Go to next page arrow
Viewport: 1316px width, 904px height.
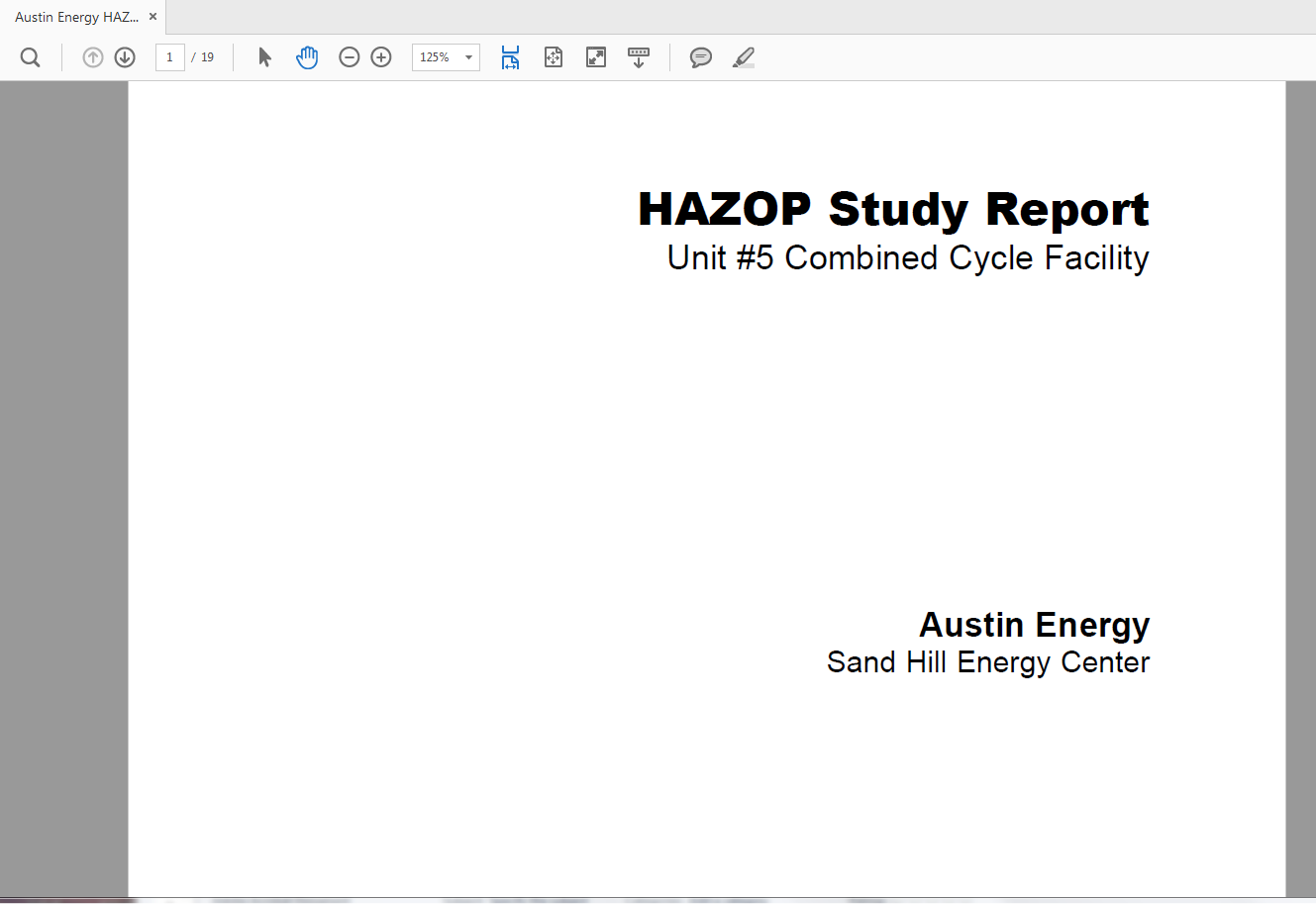tap(125, 57)
